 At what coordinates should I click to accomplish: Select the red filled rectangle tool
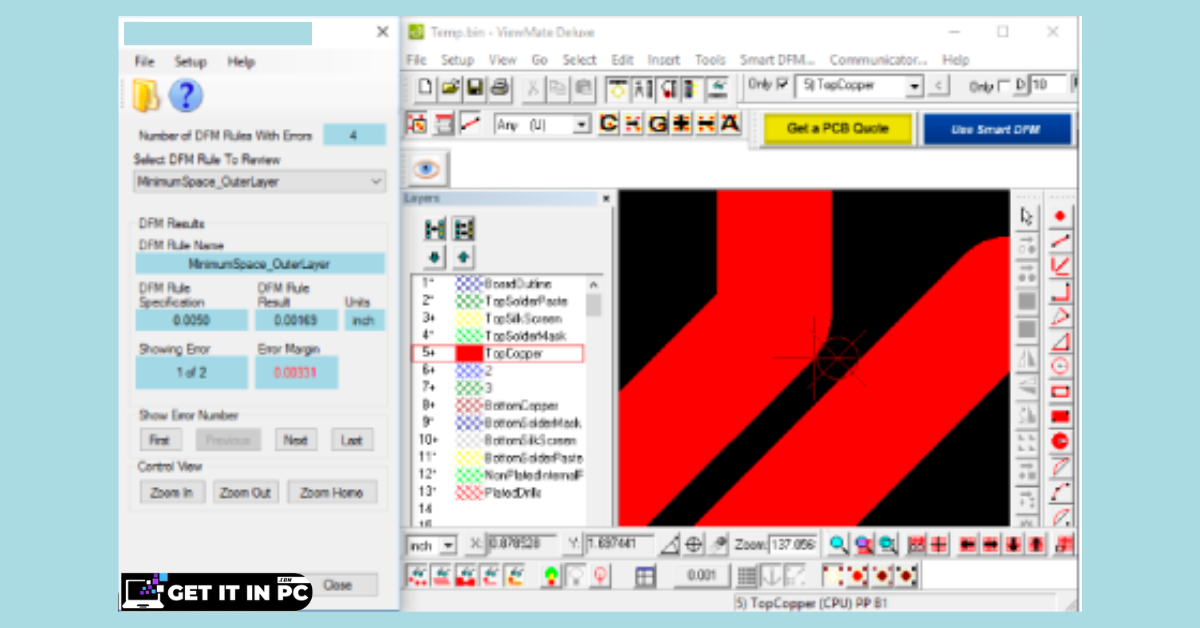click(1061, 416)
